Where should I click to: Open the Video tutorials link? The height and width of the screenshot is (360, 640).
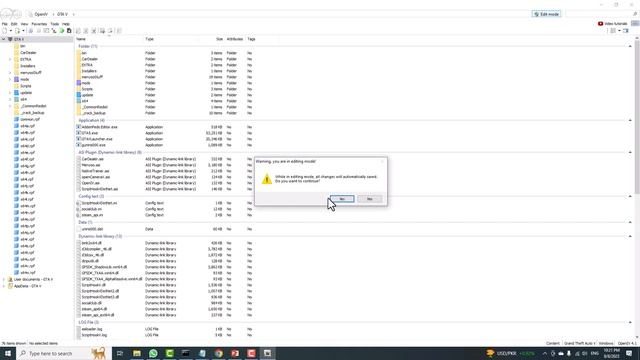[612, 24]
